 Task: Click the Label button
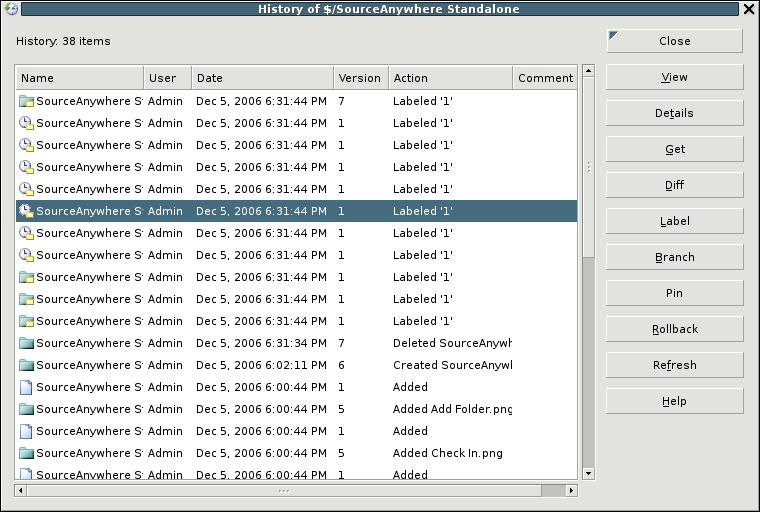[675, 221]
